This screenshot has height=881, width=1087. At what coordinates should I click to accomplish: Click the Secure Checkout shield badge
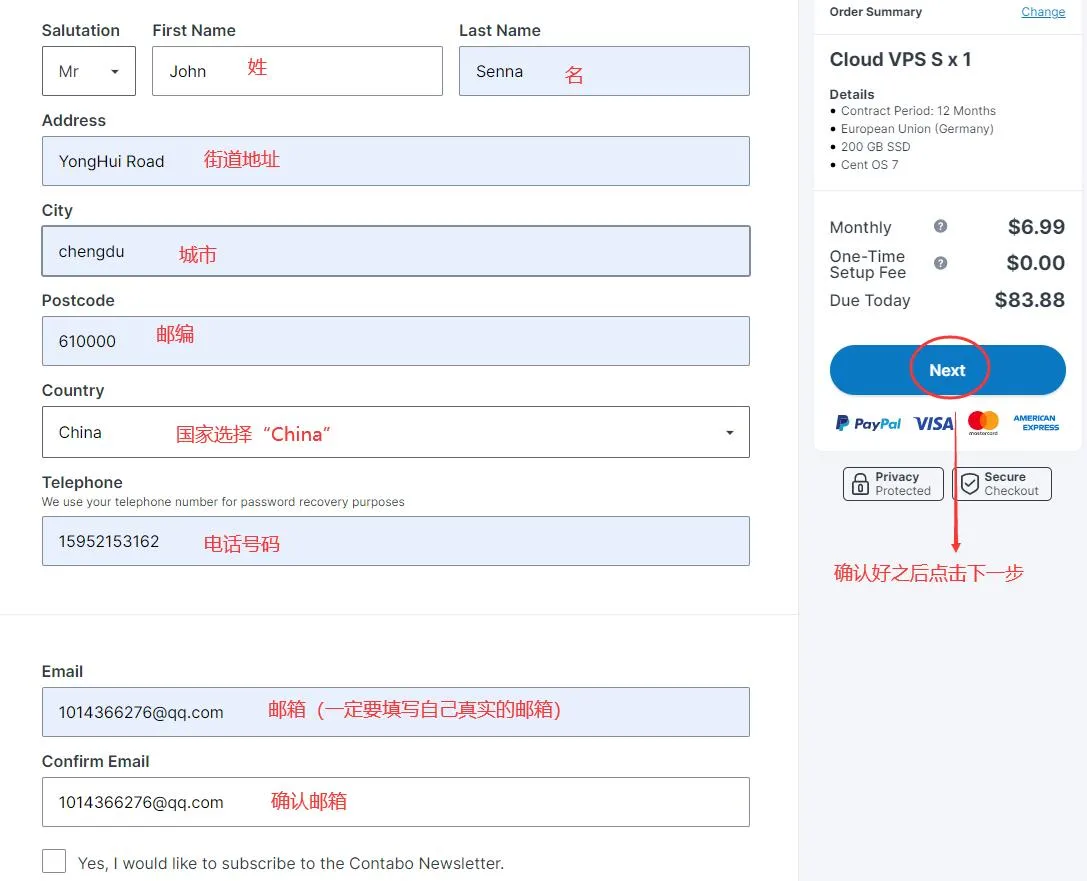[x=1001, y=484]
